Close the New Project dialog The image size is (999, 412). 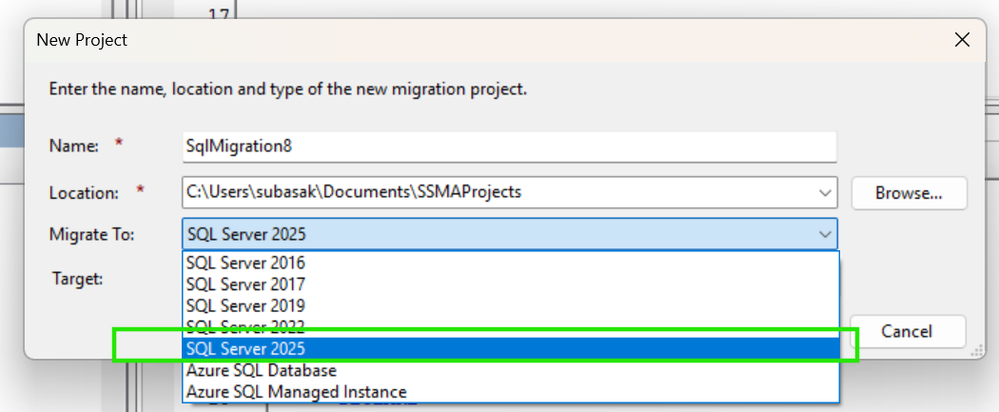(962, 40)
